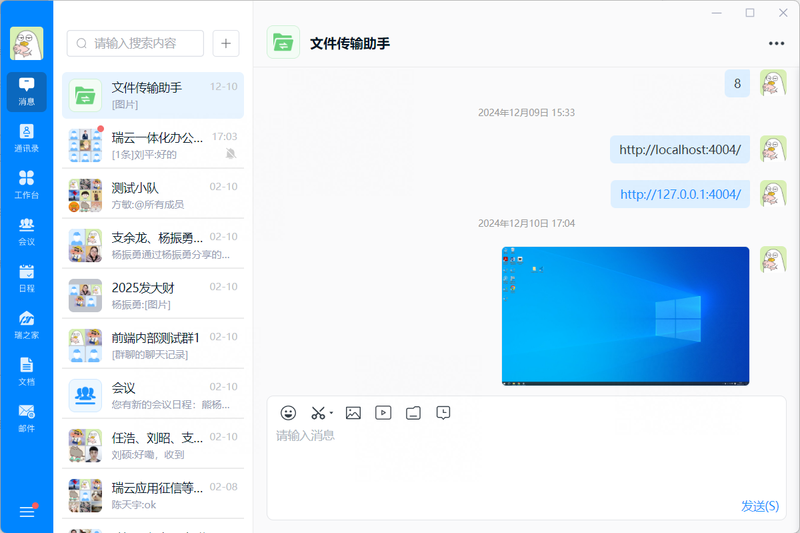Open the 通讯录 contacts icon

(27, 138)
